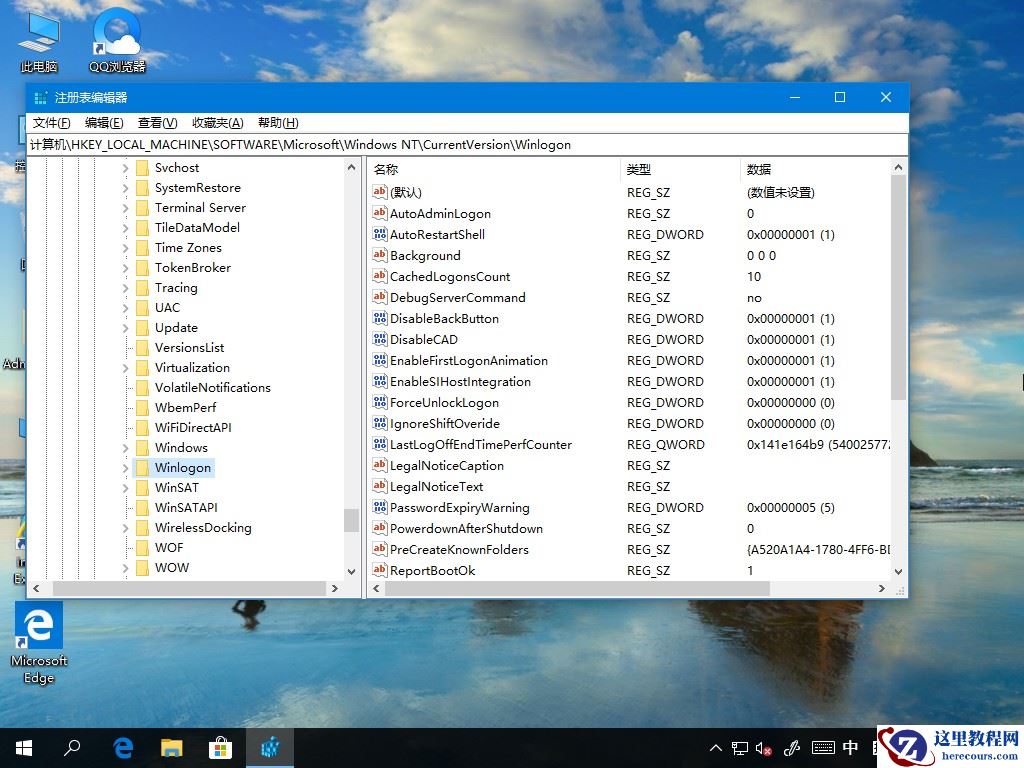Open File Explorer from the taskbar
1024x768 pixels.
click(171, 747)
